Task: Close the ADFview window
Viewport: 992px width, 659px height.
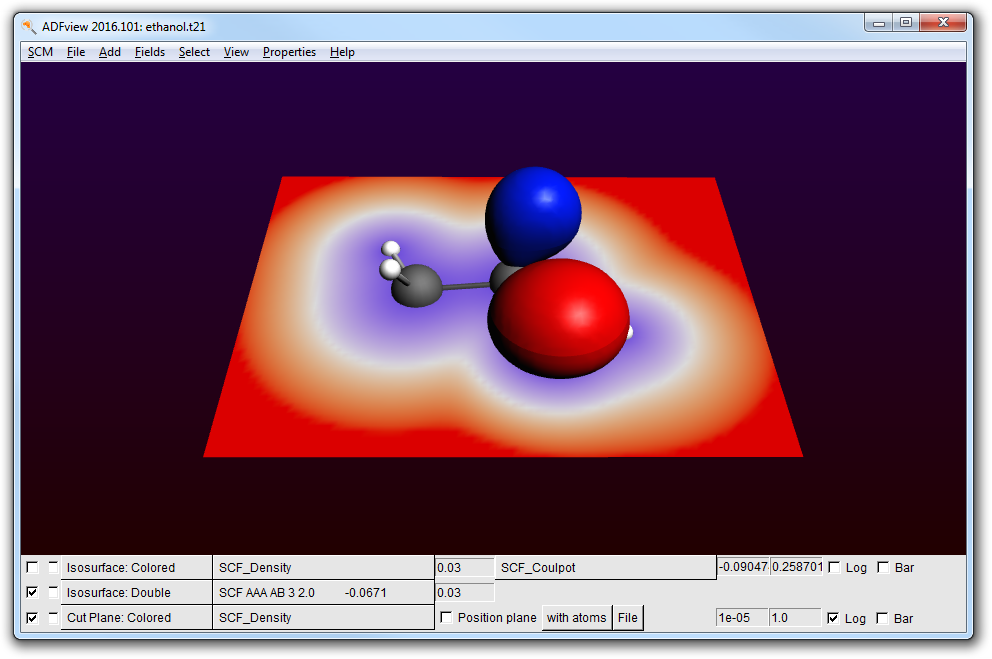Action: pos(943,23)
